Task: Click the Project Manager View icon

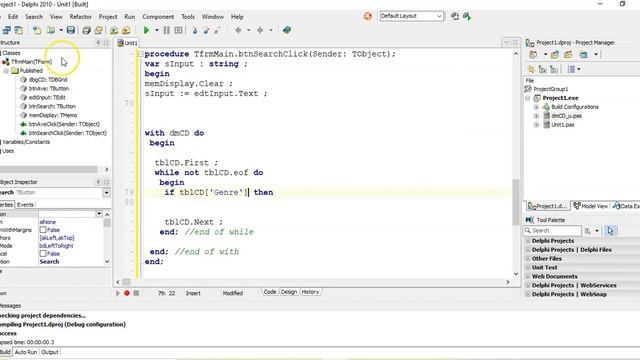Action: tap(584, 54)
